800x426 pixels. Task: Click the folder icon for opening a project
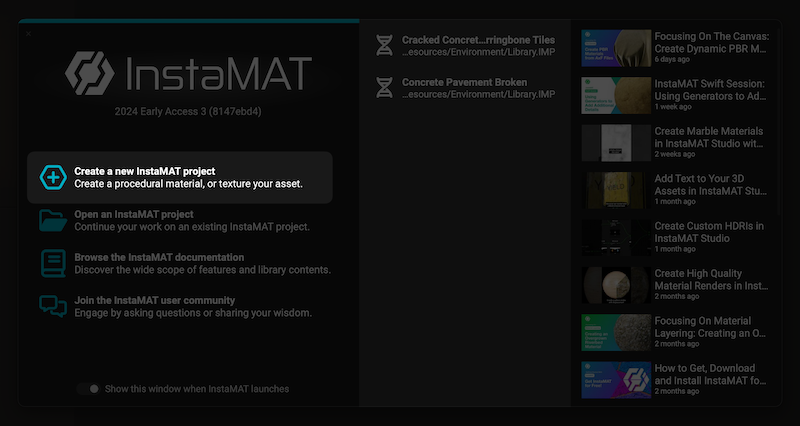point(53,220)
